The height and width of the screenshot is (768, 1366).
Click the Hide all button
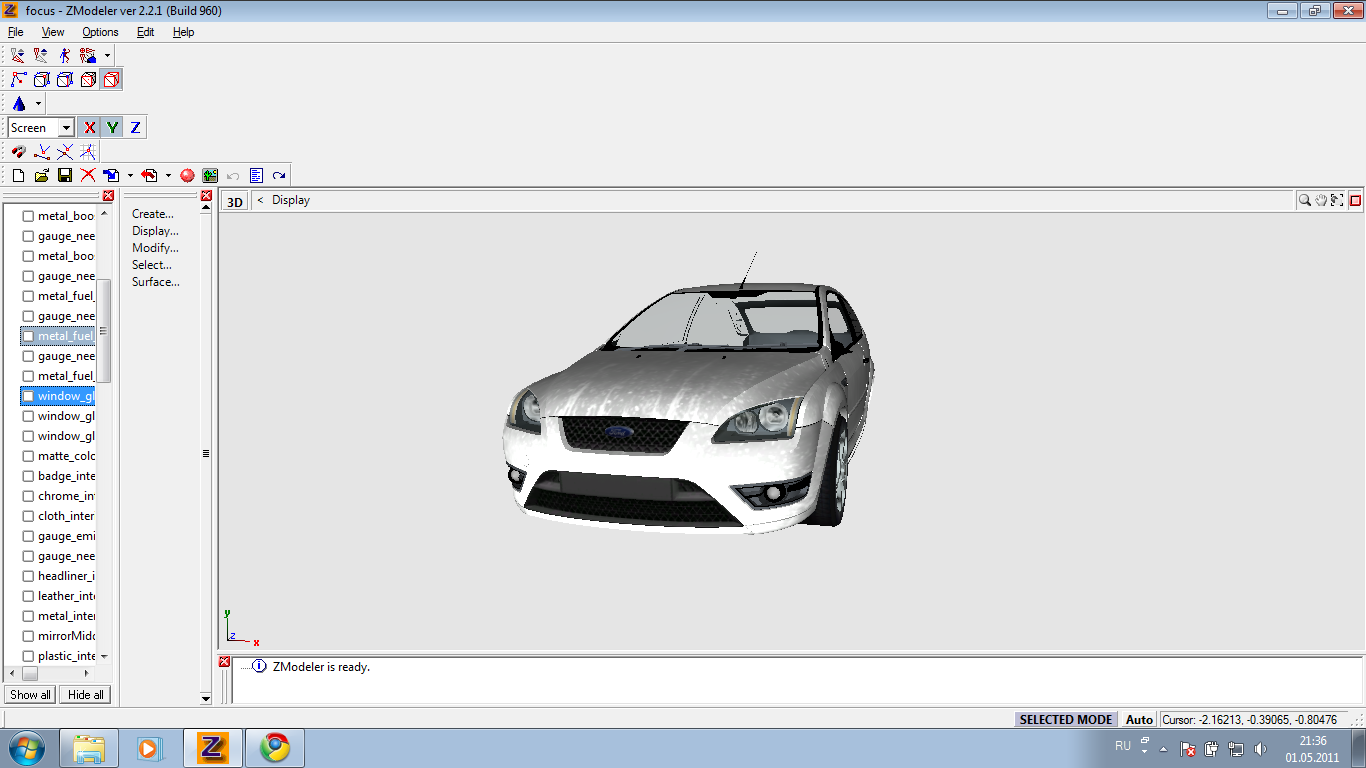coord(85,694)
